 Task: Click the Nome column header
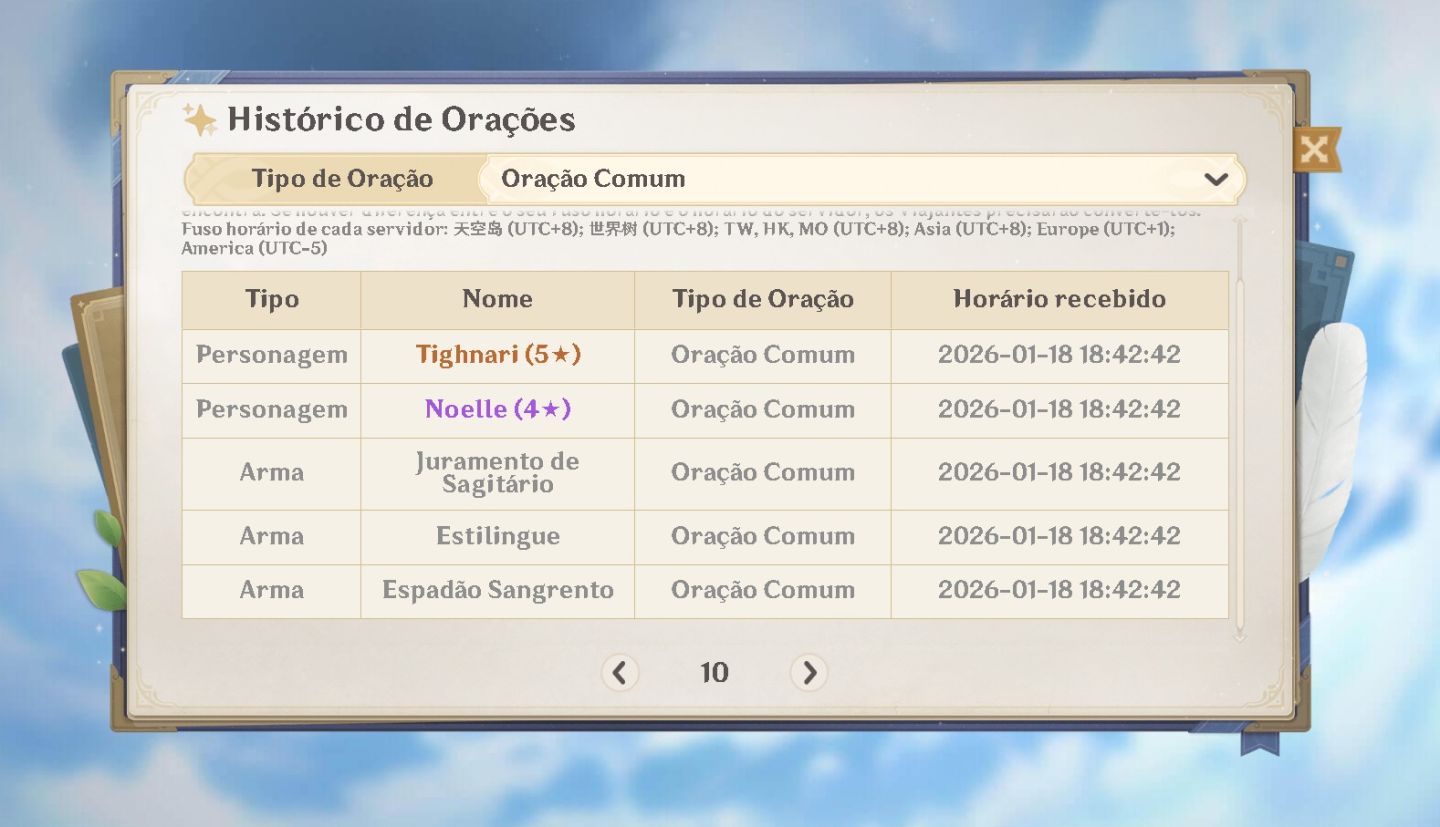(497, 299)
